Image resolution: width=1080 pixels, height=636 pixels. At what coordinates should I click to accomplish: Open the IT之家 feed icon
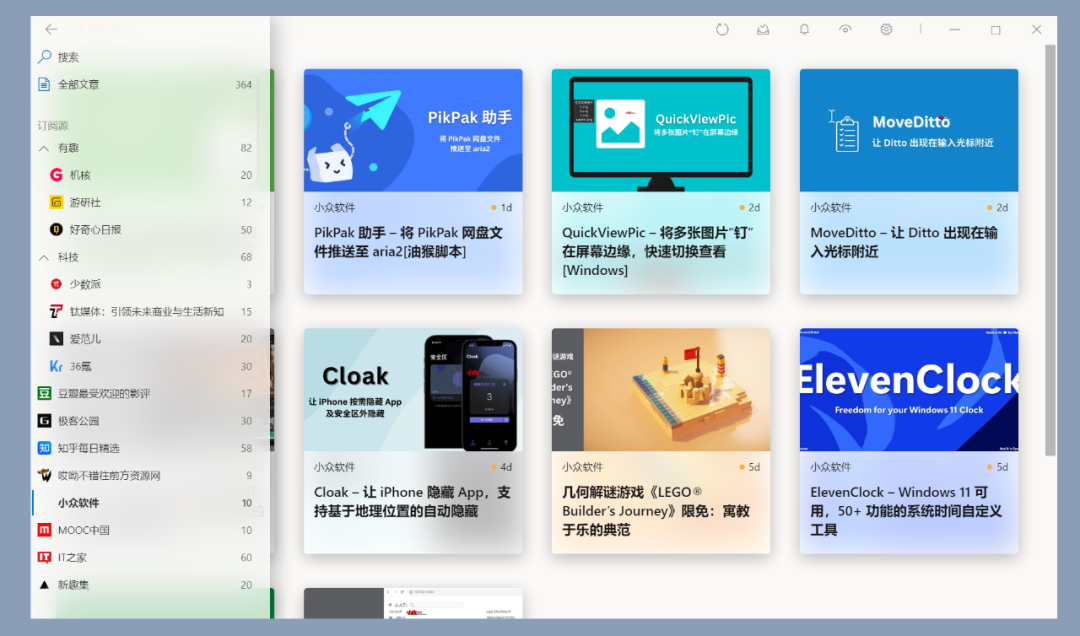[x=44, y=557]
